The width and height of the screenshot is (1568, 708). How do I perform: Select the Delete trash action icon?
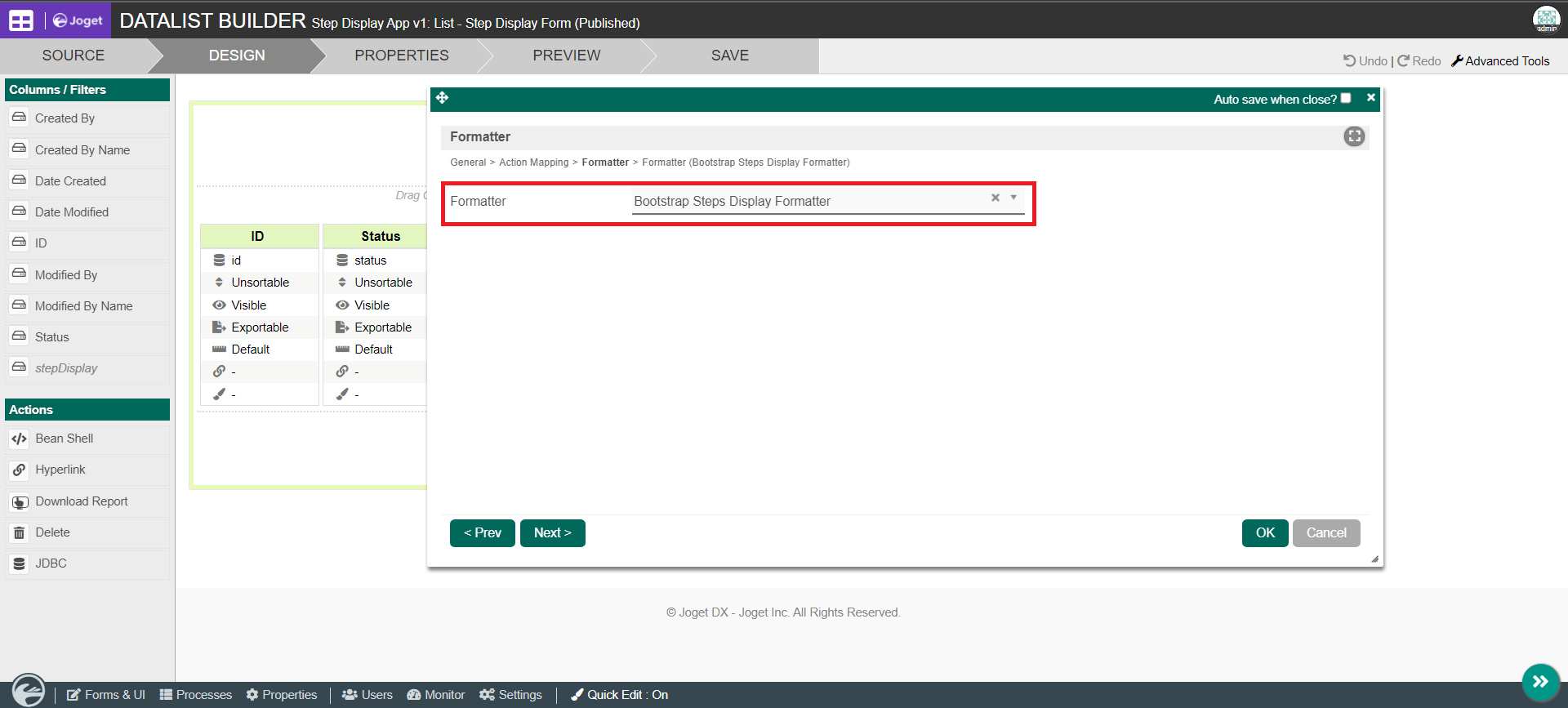tap(20, 532)
